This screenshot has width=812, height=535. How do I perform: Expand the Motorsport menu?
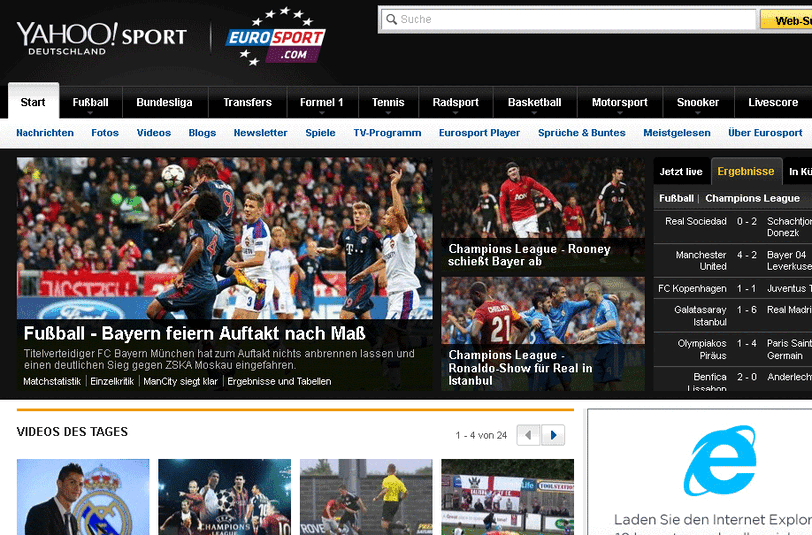coord(619,103)
